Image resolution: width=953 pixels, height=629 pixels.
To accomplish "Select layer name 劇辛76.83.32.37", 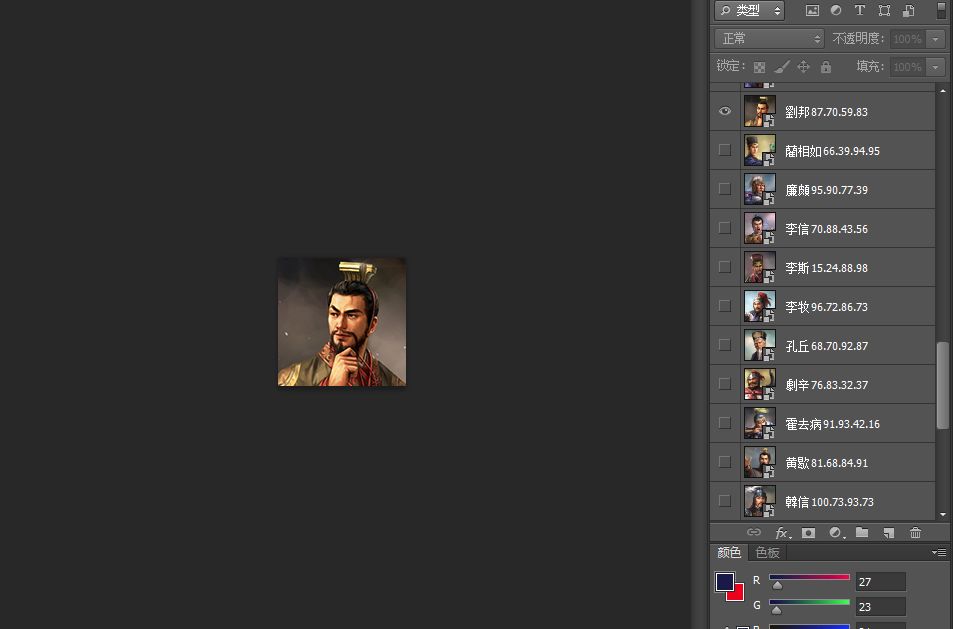I will (x=827, y=385).
